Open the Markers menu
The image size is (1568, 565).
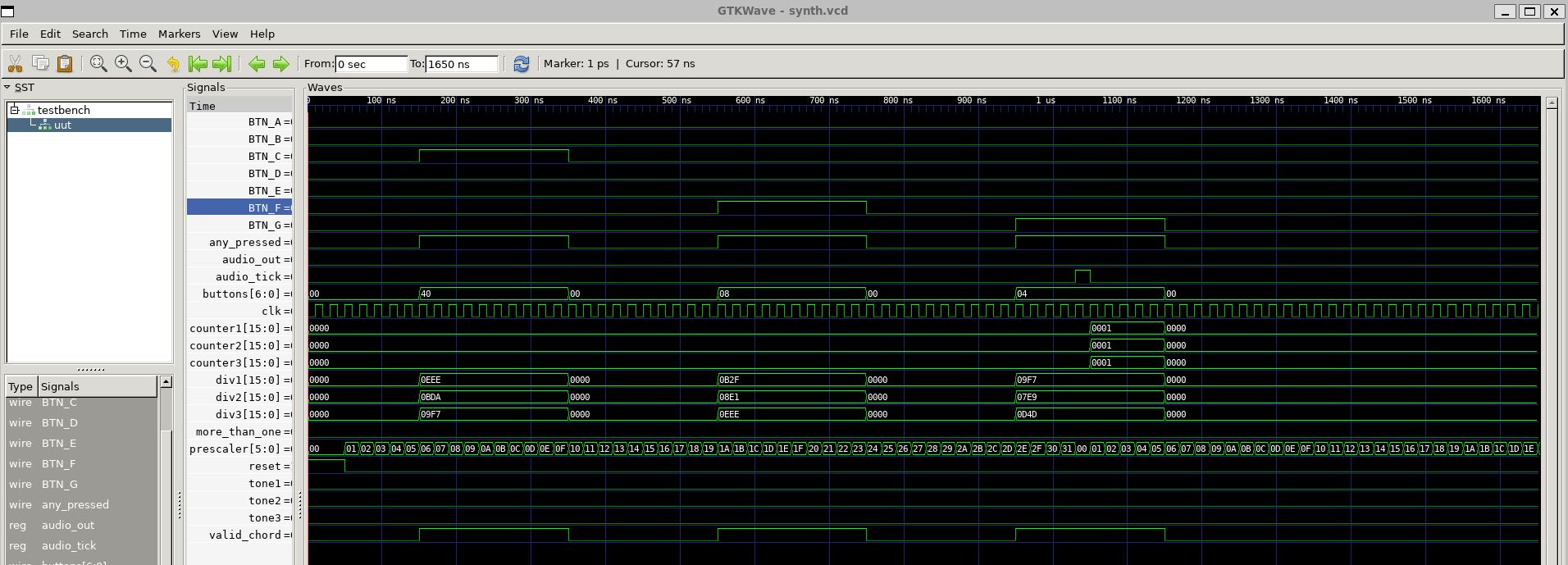click(179, 34)
